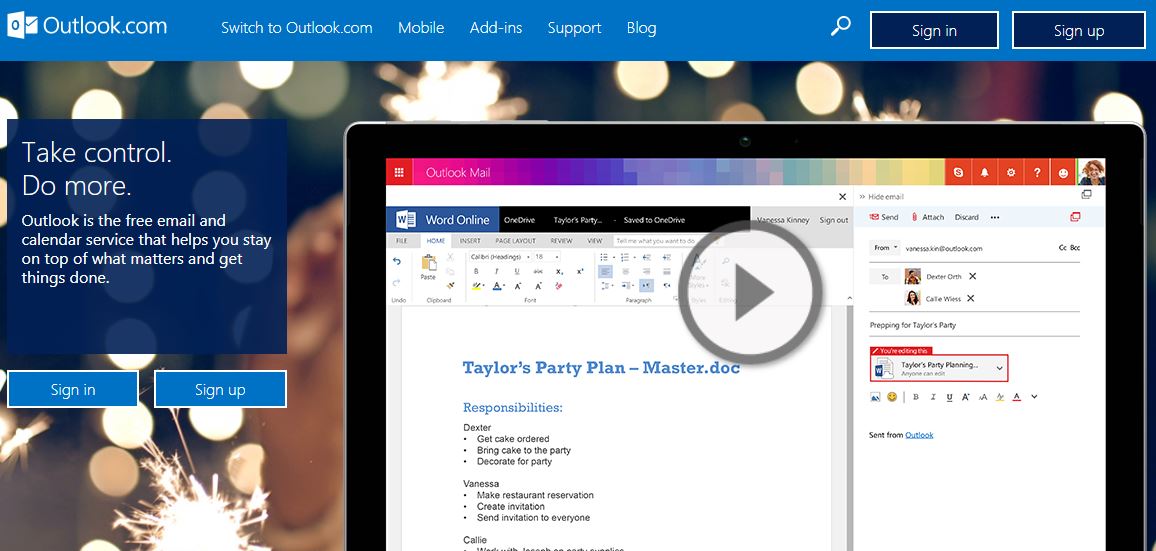Click the Undo arrow in Word ribbon
Screen dimensions: 1156x551
[x=397, y=261]
